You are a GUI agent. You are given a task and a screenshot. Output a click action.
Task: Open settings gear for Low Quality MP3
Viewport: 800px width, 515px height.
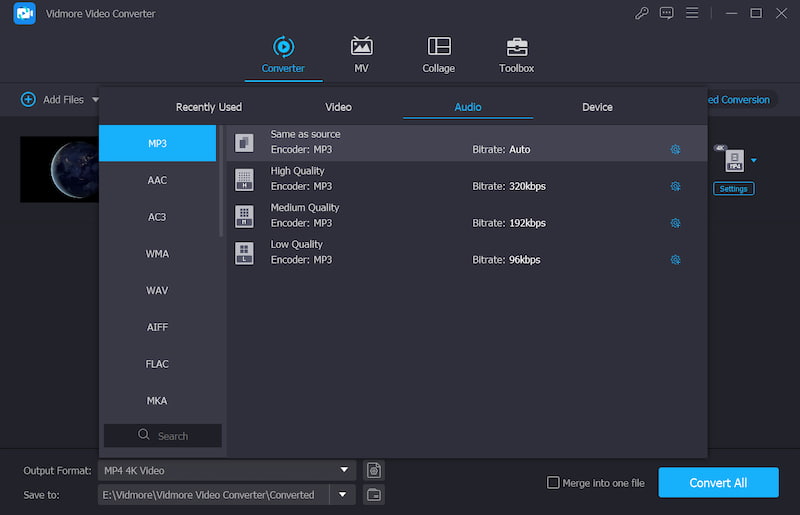click(675, 260)
